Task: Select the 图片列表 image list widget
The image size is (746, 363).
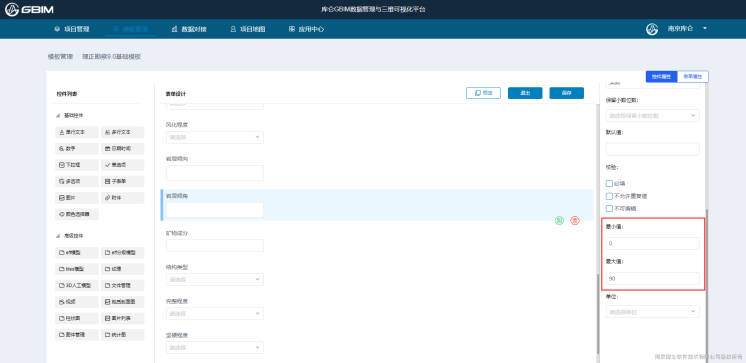Action: [x=123, y=318]
